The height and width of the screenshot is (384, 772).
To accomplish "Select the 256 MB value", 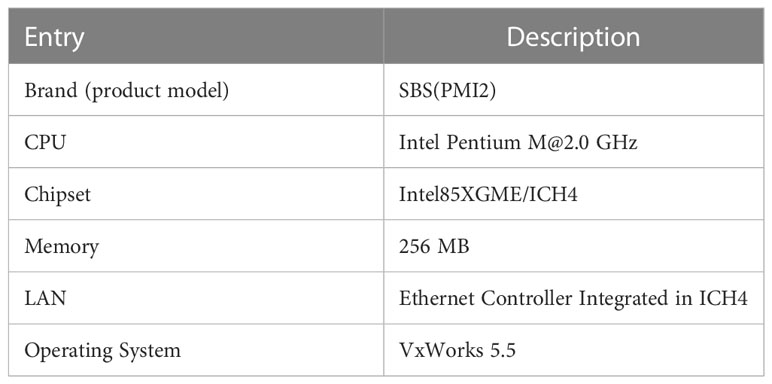I will [434, 247].
